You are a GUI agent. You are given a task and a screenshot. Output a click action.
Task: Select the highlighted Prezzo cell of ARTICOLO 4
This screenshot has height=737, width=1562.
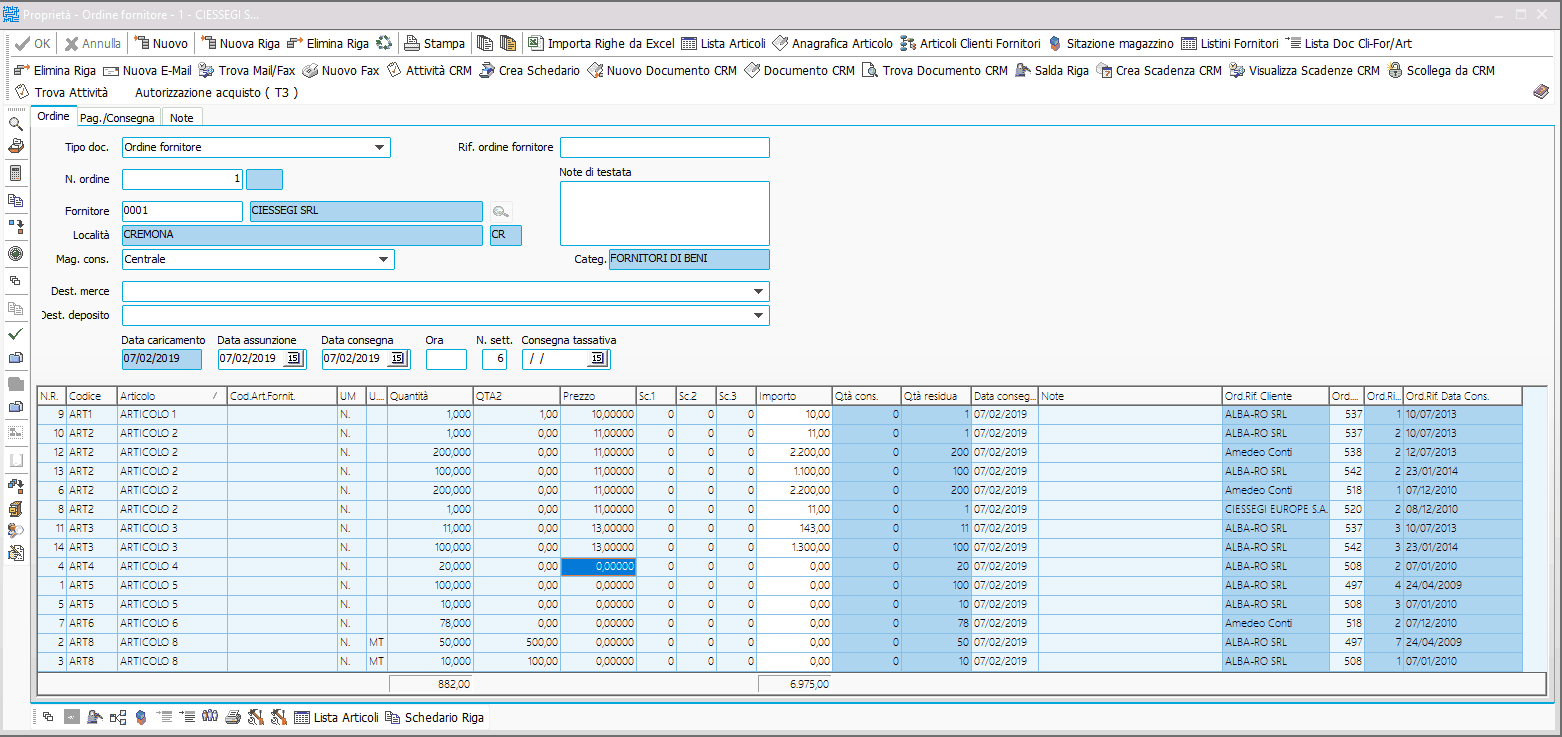[x=598, y=566]
